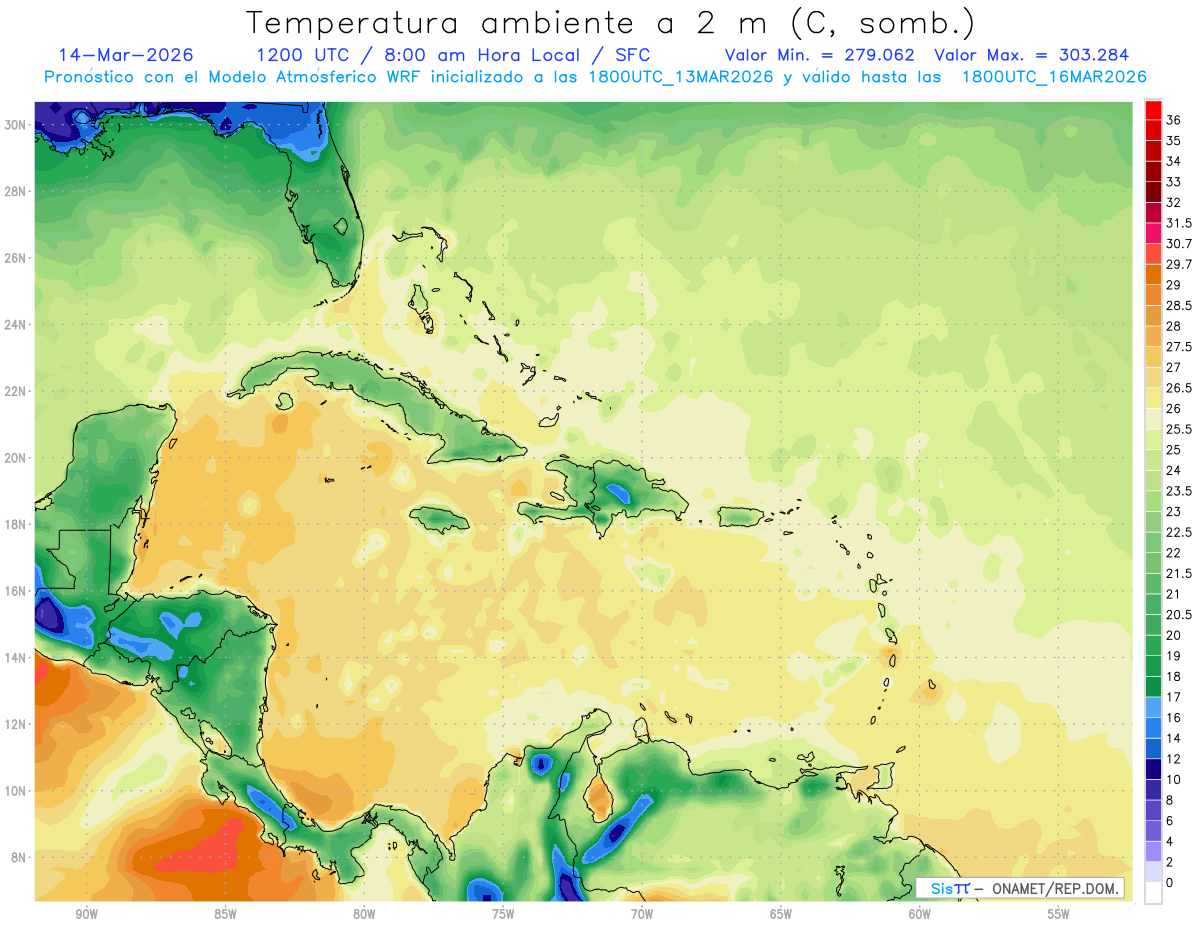Select the dark navy 10 legend swatch
Image resolution: width=1200 pixels, height=927 pixels.
pyautogui.click(x=1153, y=769)
